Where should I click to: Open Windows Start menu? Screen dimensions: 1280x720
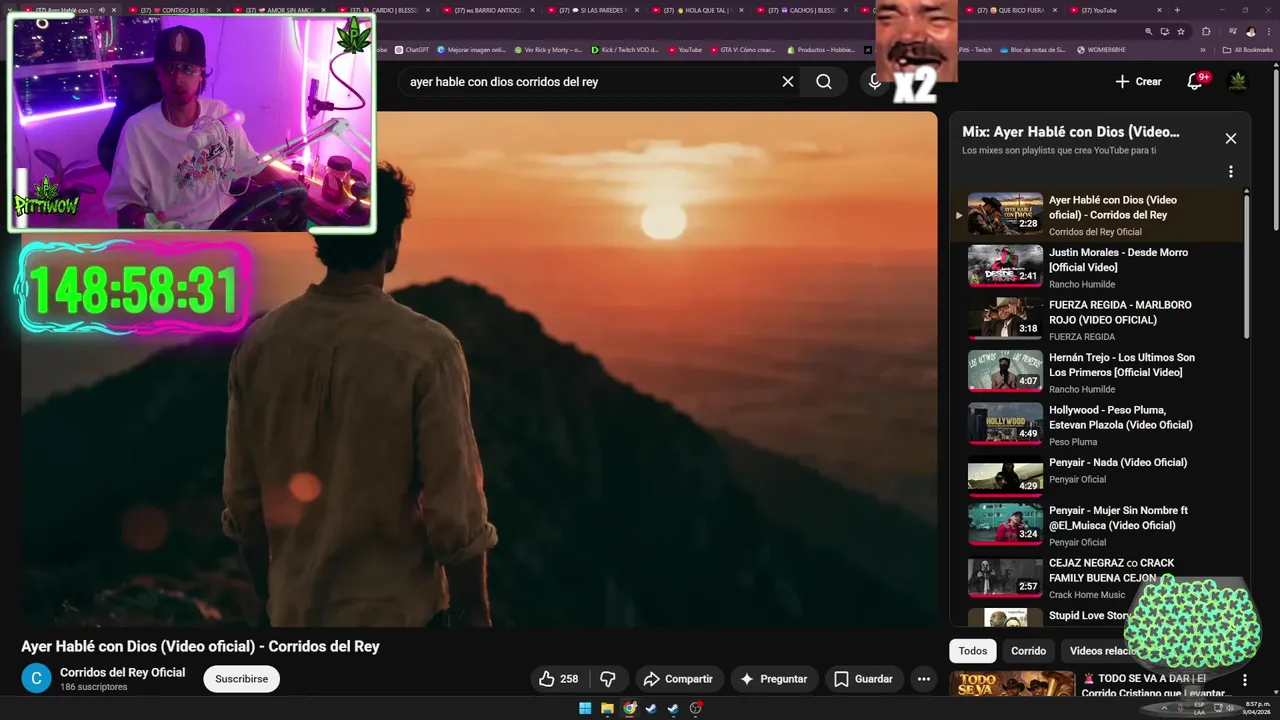[585, 709]
